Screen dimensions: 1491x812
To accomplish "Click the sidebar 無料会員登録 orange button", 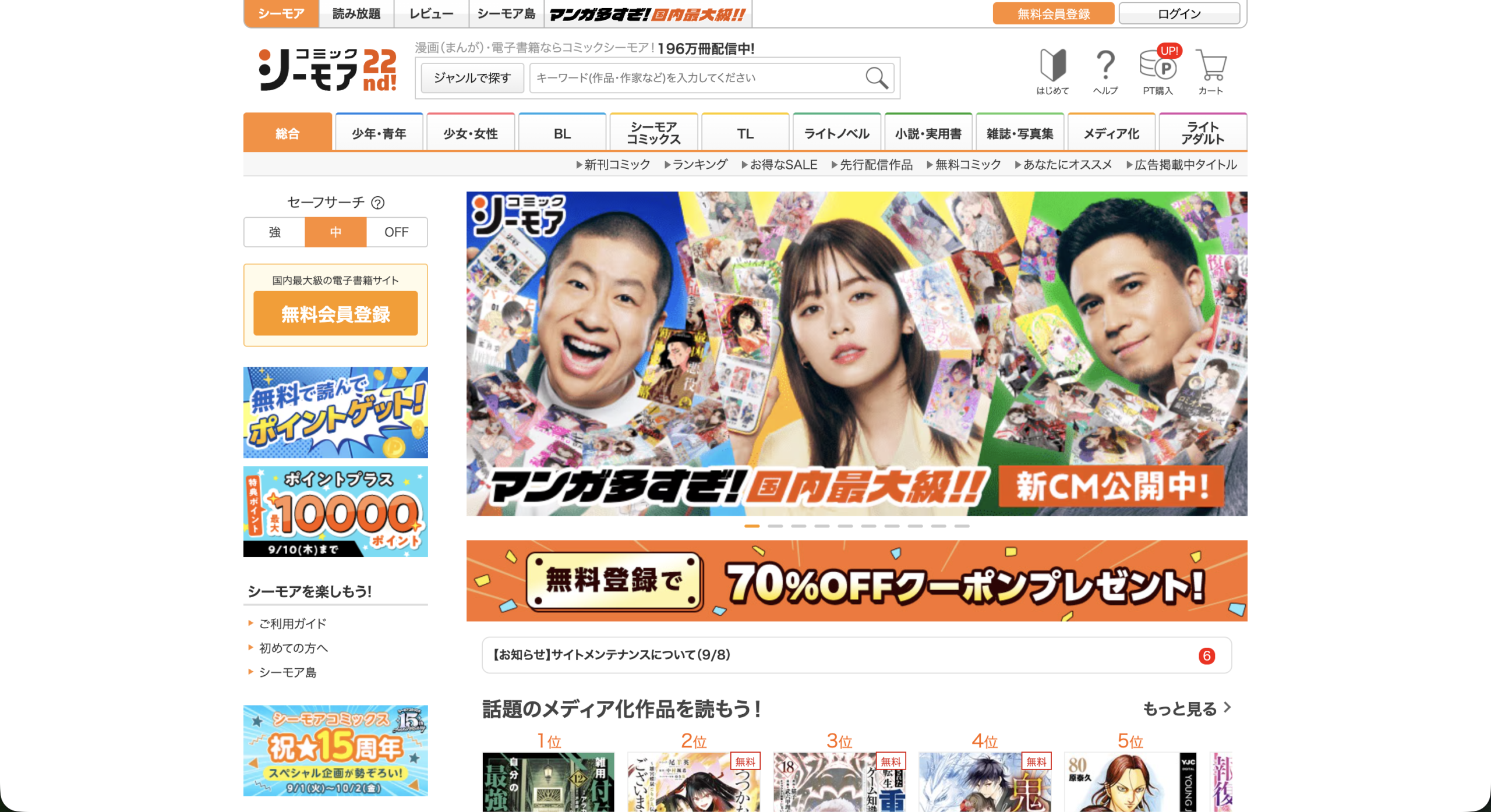I will point(335,314).
